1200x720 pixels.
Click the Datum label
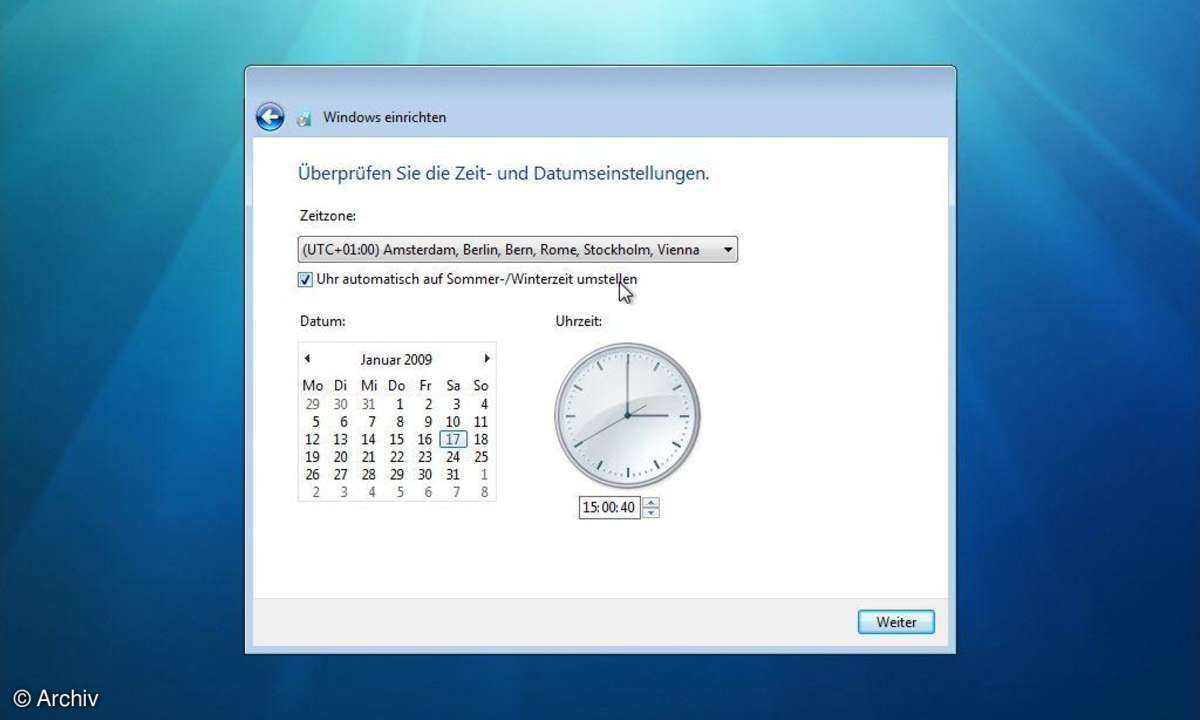[322, 321]
